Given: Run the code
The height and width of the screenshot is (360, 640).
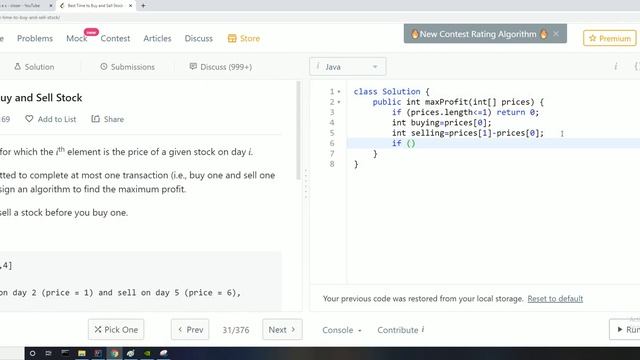Looking at the screenshot, I should coord(625,329).
